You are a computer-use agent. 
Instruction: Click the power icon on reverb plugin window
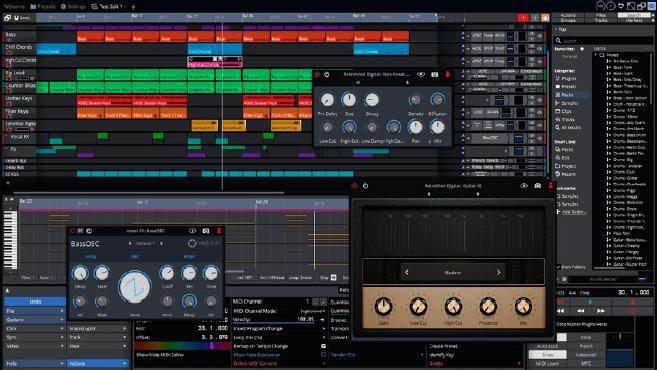(327, 75)
